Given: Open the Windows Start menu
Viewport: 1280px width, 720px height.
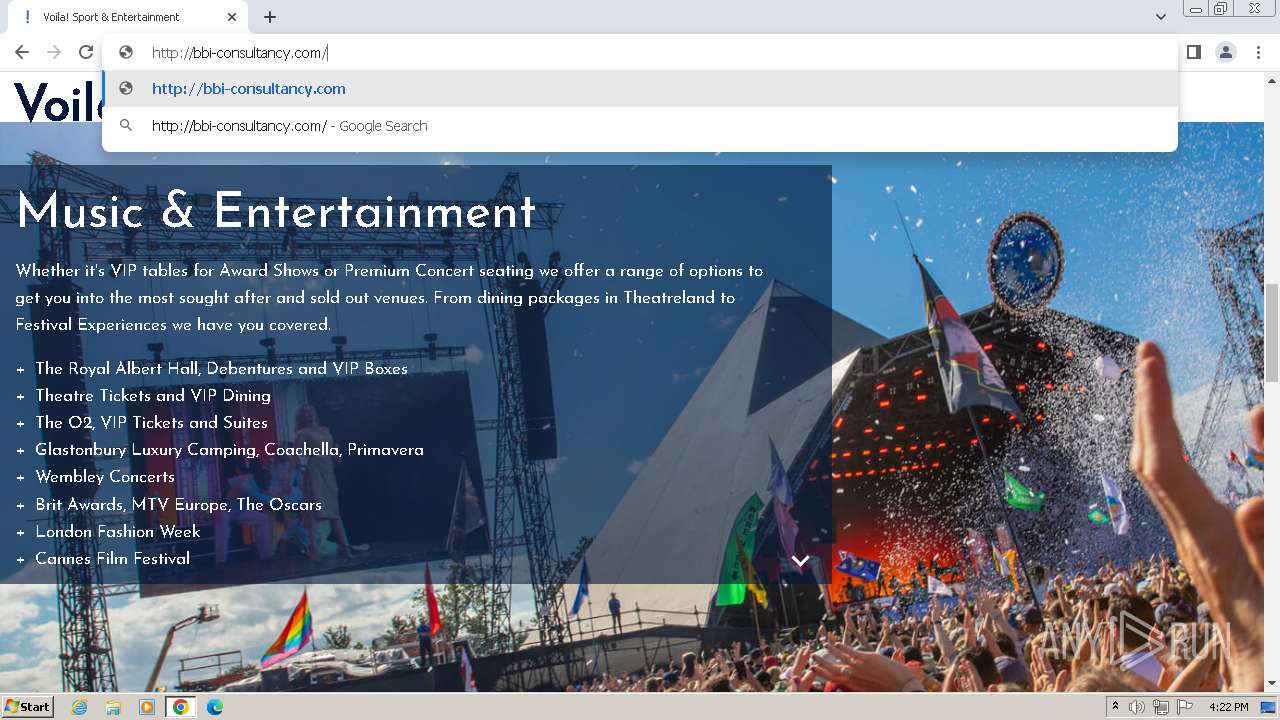Looking at the screenshot, I should pos(28,706).
